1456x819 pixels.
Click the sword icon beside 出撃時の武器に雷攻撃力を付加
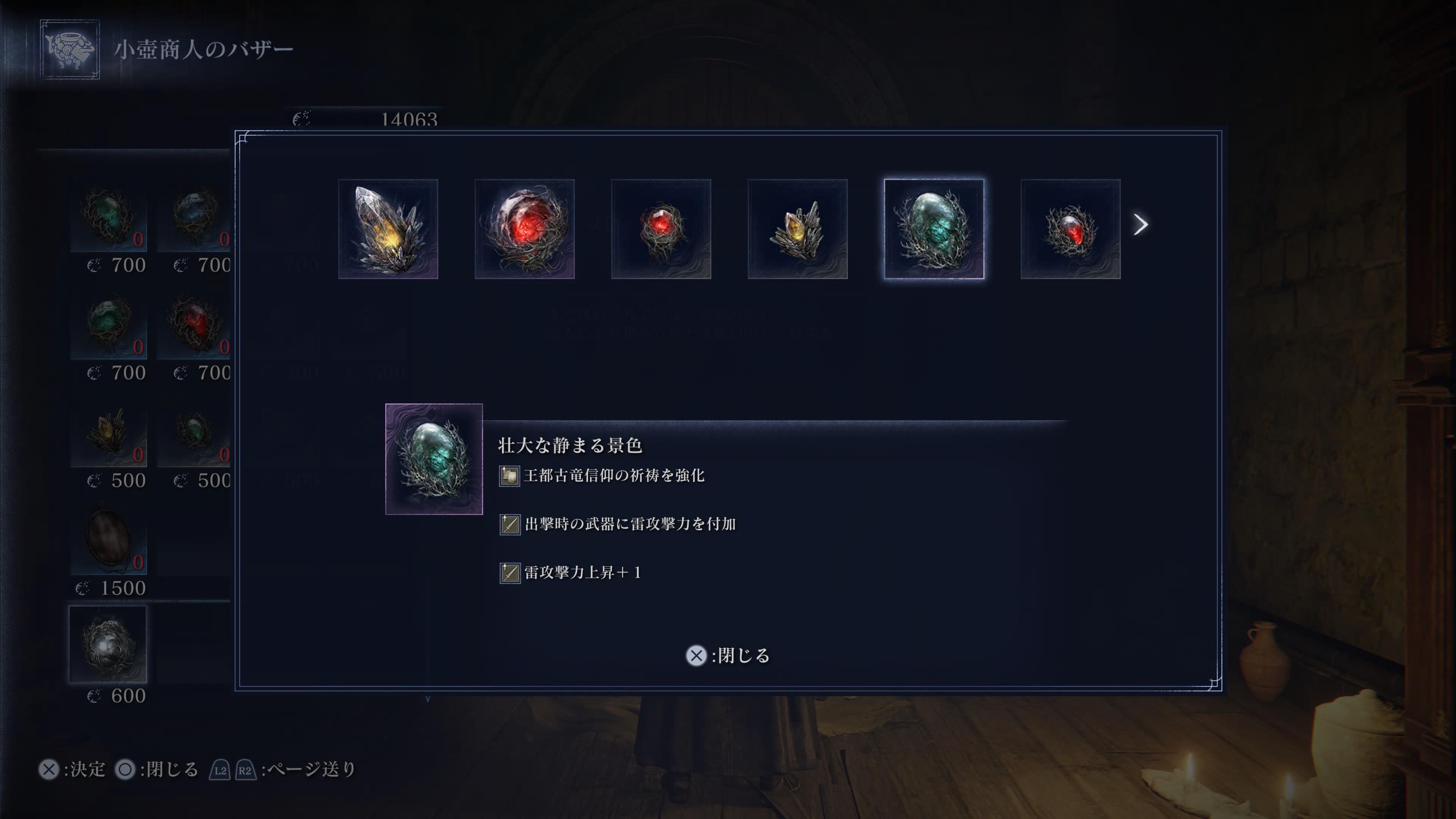[x=510, y=524]
